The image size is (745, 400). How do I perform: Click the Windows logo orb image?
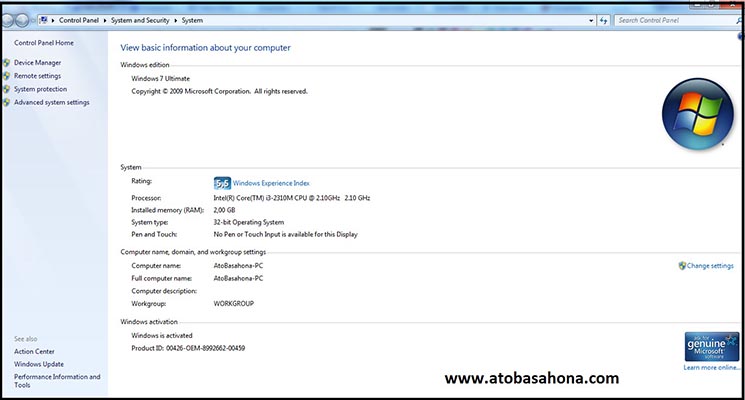(697, 114)
